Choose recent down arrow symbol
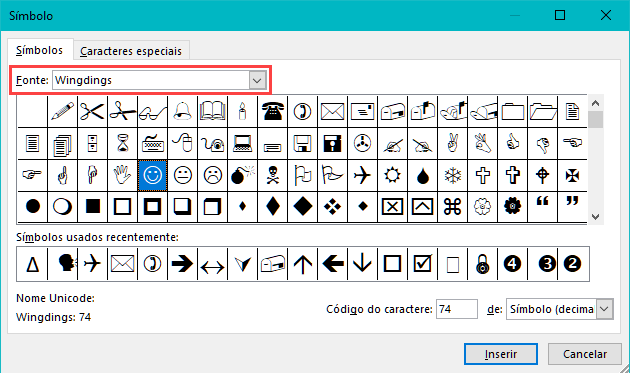630x373 pixels. coord(362,264)
